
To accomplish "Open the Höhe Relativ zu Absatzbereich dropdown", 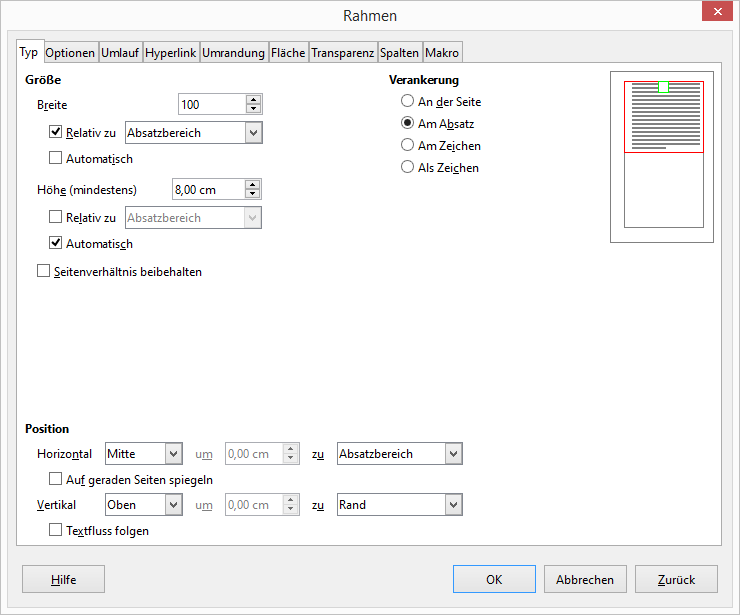I will pos(193,218).
